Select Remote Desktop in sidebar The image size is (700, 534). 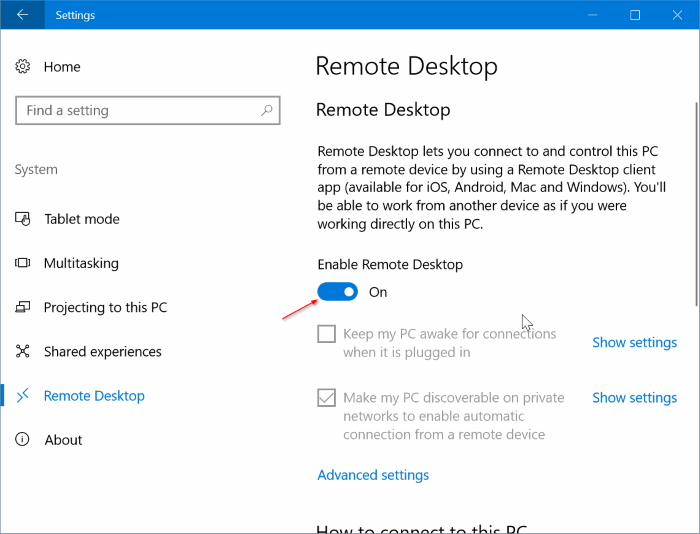pos(94,396)
